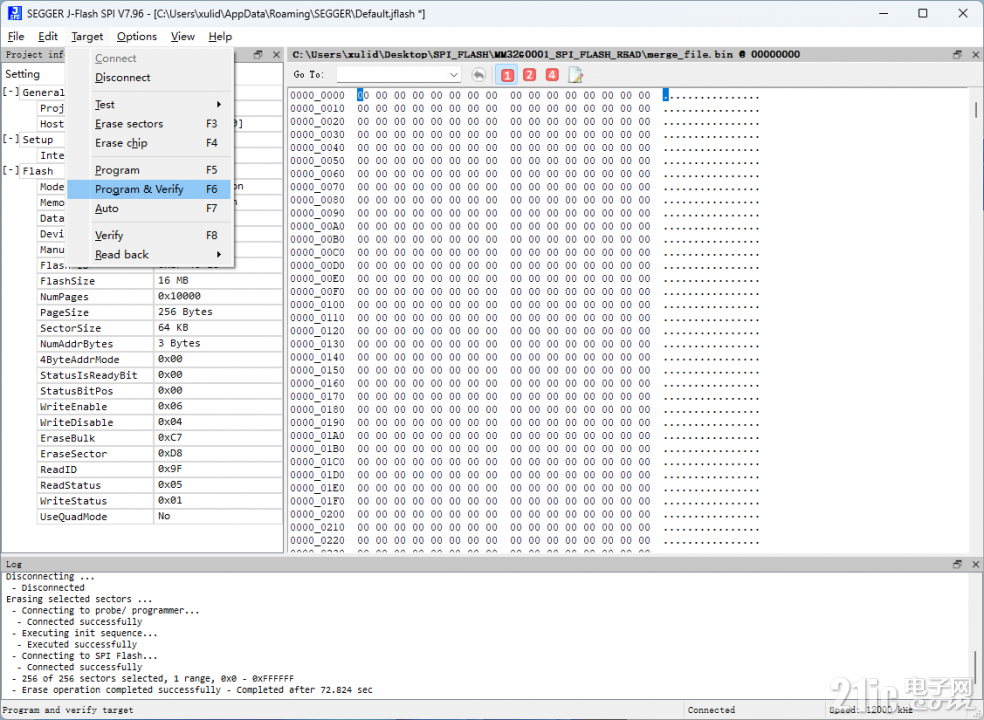
Task: Click the 4ByteAddrMode setting row
Action: click(x=159, y=359)
